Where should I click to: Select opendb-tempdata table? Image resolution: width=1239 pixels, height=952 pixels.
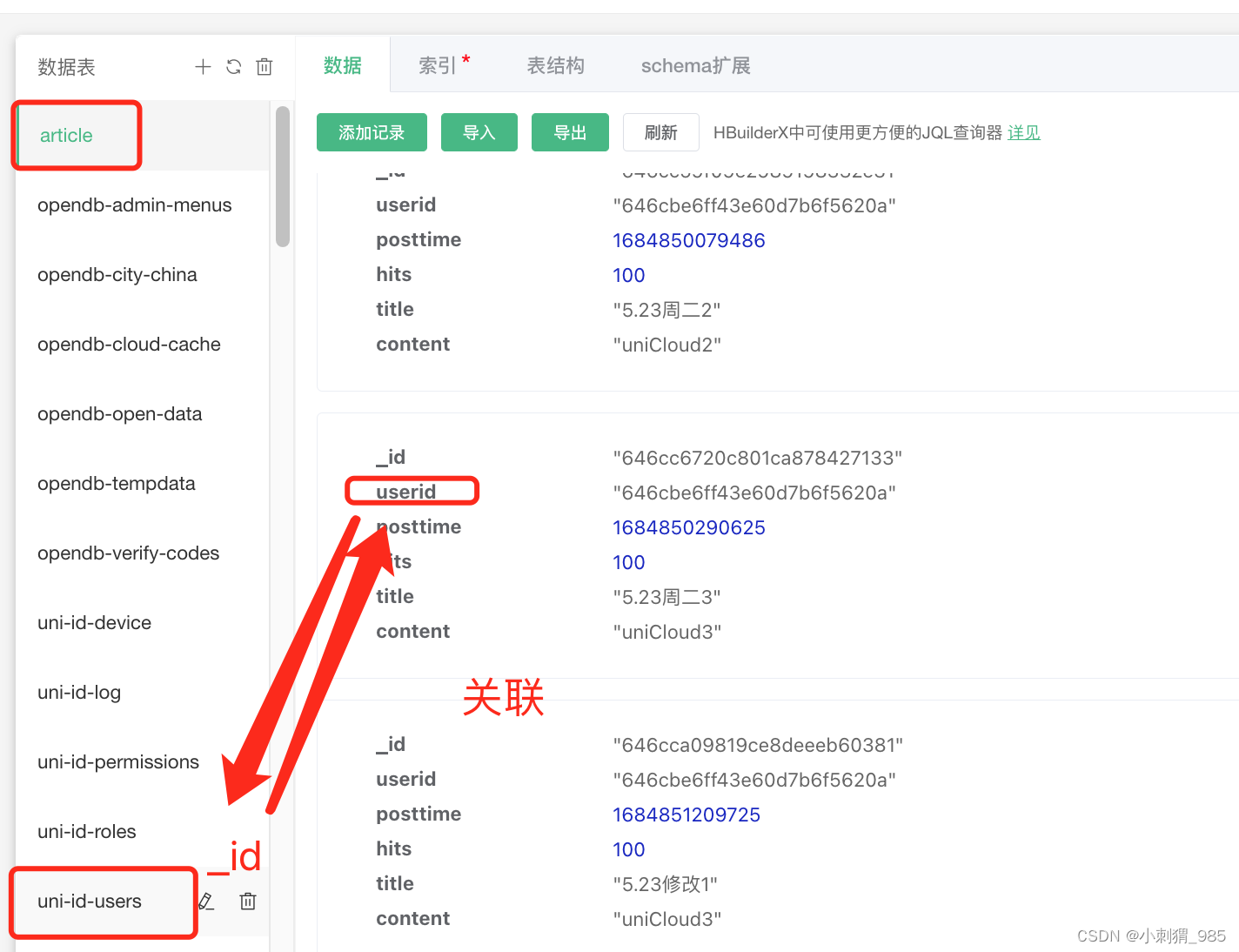tap(143, 484)
